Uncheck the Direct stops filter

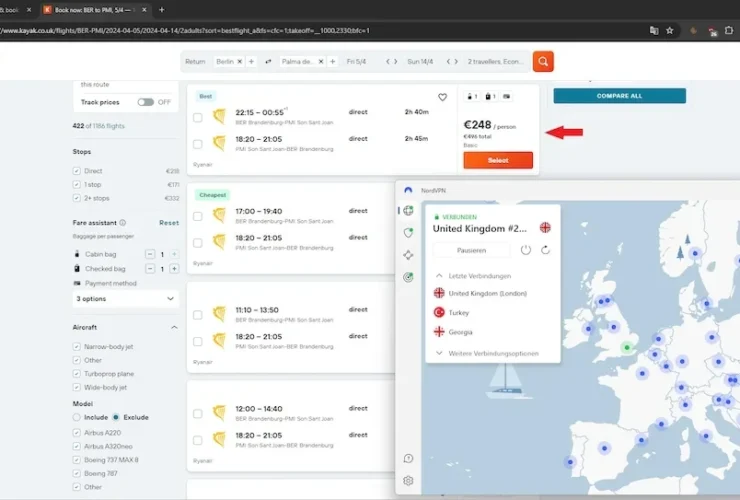point(77,171)
